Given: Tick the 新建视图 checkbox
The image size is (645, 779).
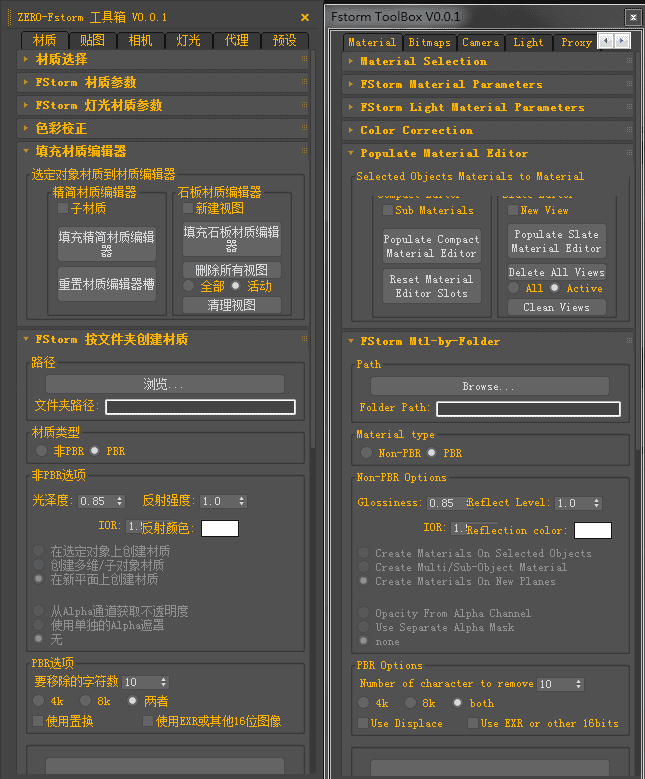Looking at the screenshot, I should (x=188, y=208).
